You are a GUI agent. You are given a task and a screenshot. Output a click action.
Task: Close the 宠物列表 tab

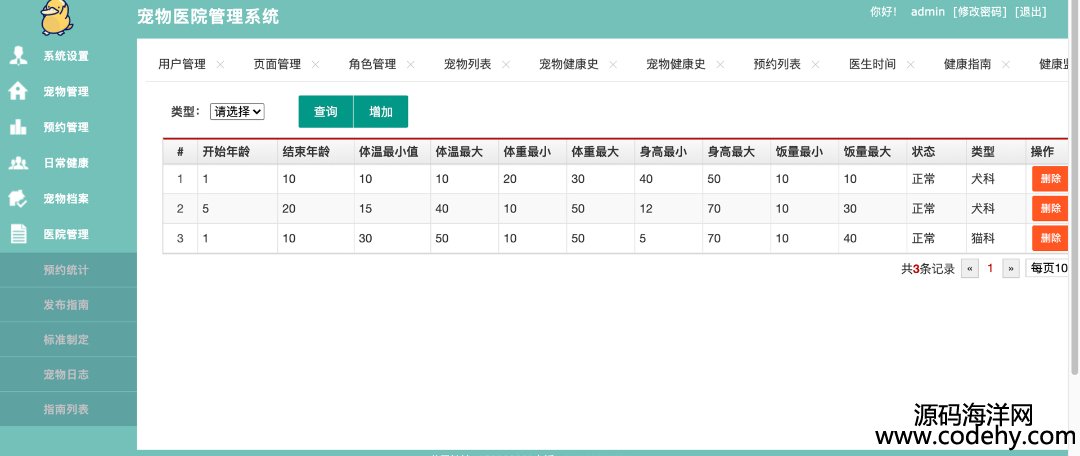(x=506, y=64)
